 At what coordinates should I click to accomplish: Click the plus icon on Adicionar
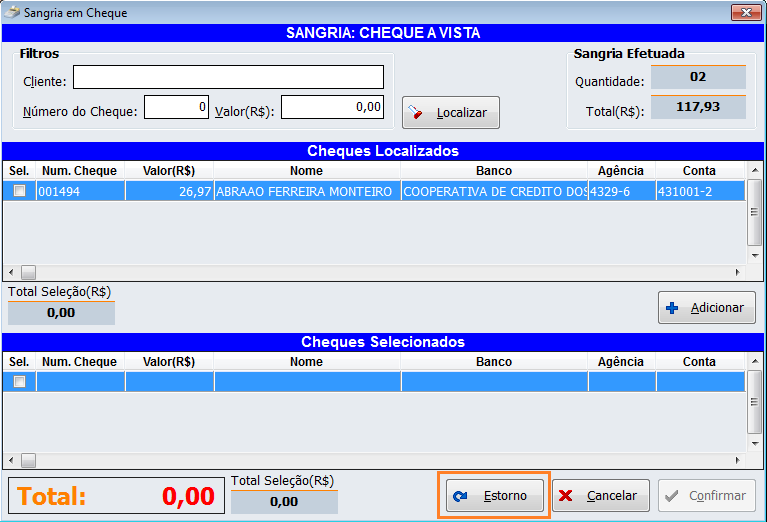tap(673, 308)
